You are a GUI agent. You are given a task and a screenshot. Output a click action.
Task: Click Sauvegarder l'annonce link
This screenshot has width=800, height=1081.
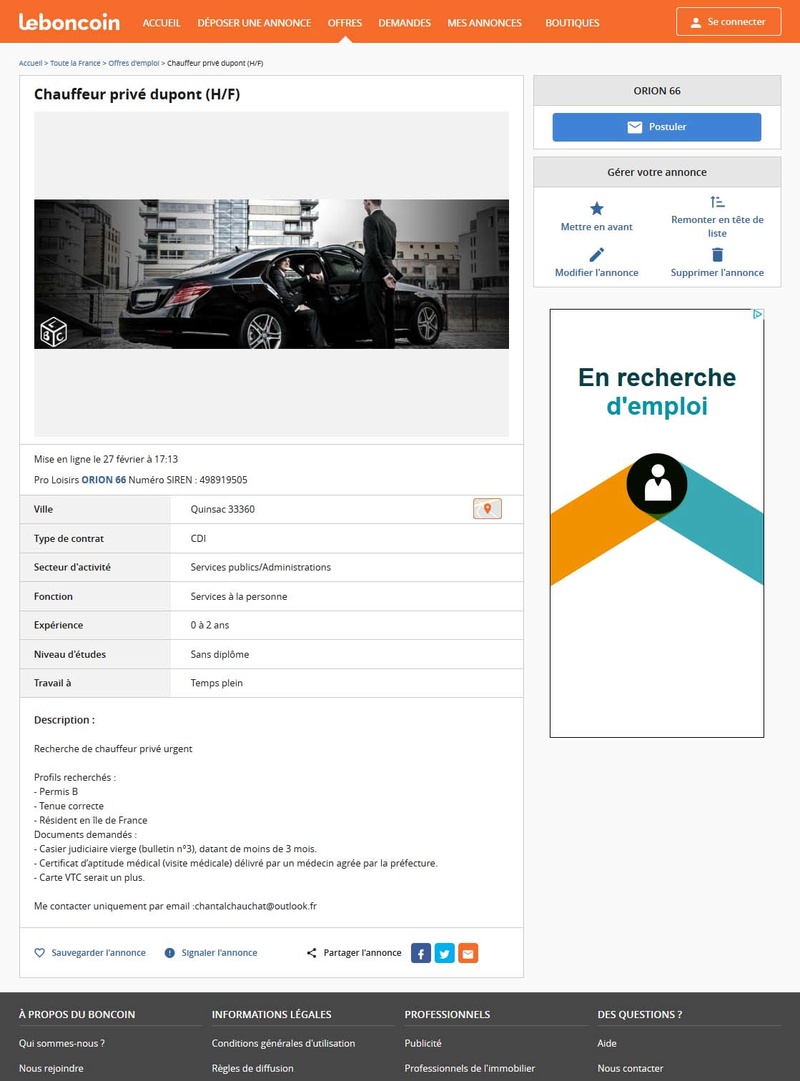point(99,953)
